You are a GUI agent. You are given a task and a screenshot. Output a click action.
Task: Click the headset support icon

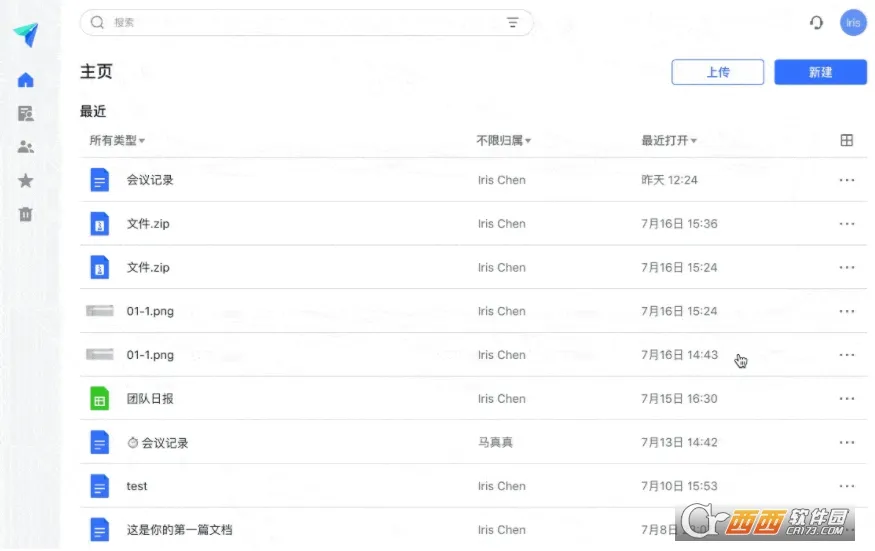(816, 23)
